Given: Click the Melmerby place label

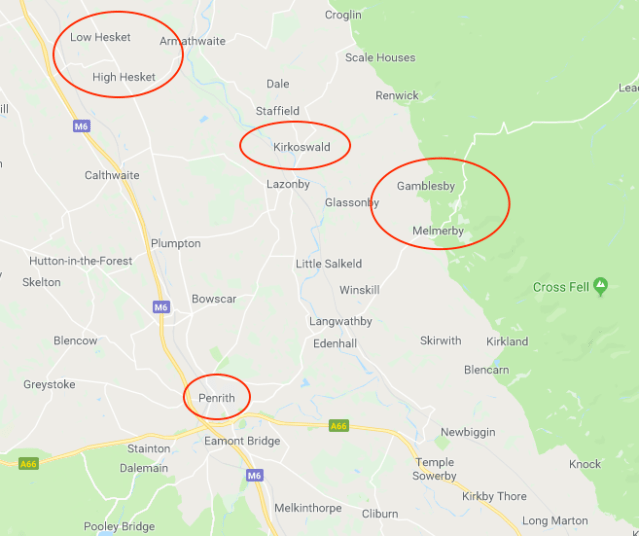Looking at the screenshot, I should coord(438,231).
